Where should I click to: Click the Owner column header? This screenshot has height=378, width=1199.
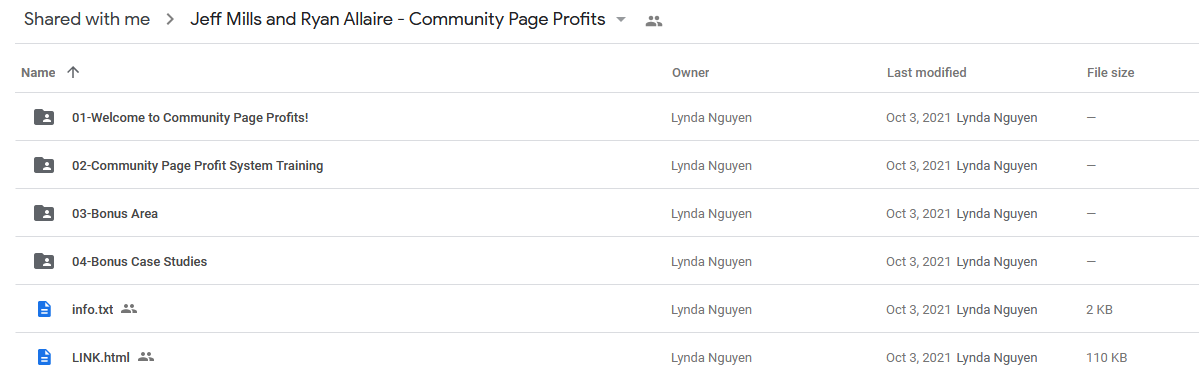pyautogui.click(x=690, y=73)
